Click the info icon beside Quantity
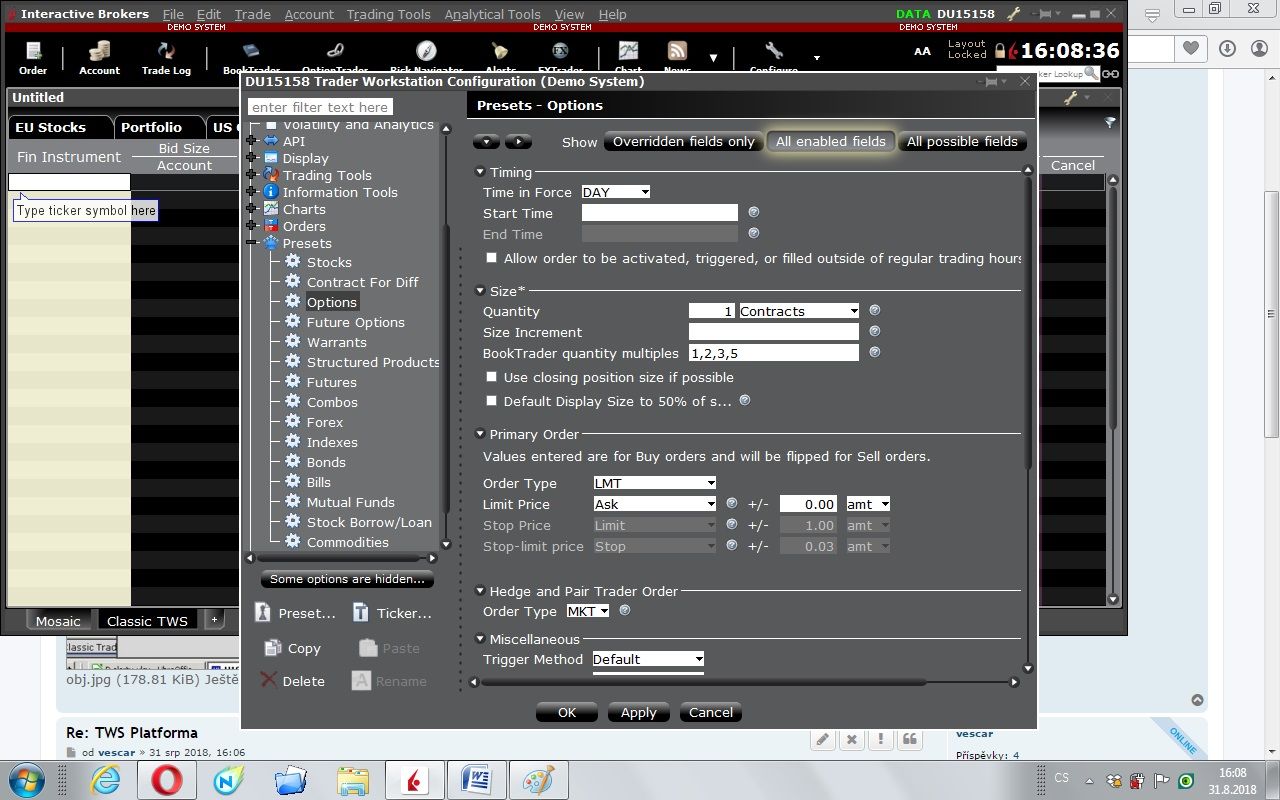Image resolution: width=1280 pixels, height=800 pixels. click(x=874, y=311)
